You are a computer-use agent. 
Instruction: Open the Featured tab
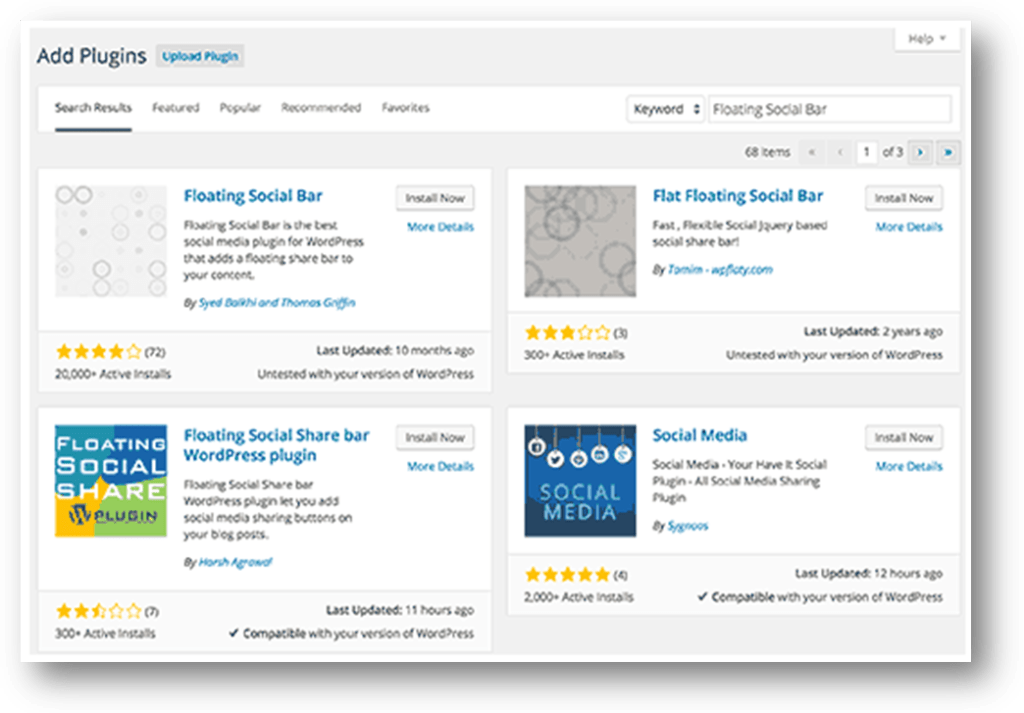(x=176, y=108)
